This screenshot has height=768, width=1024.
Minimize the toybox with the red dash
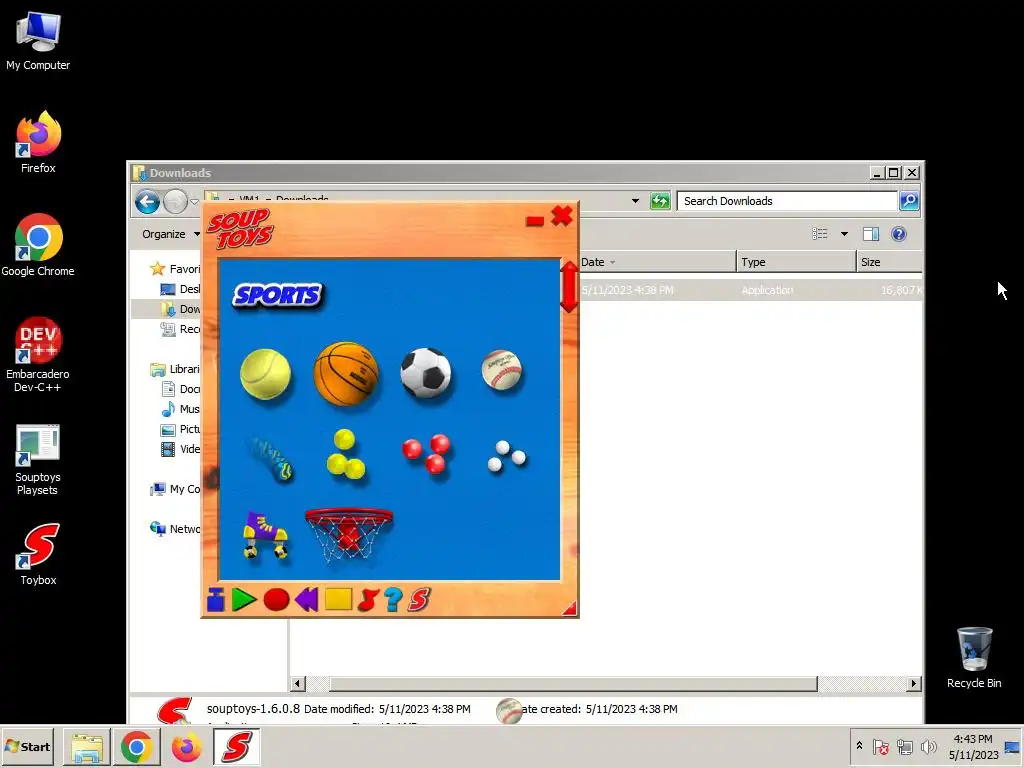[535, 221]
